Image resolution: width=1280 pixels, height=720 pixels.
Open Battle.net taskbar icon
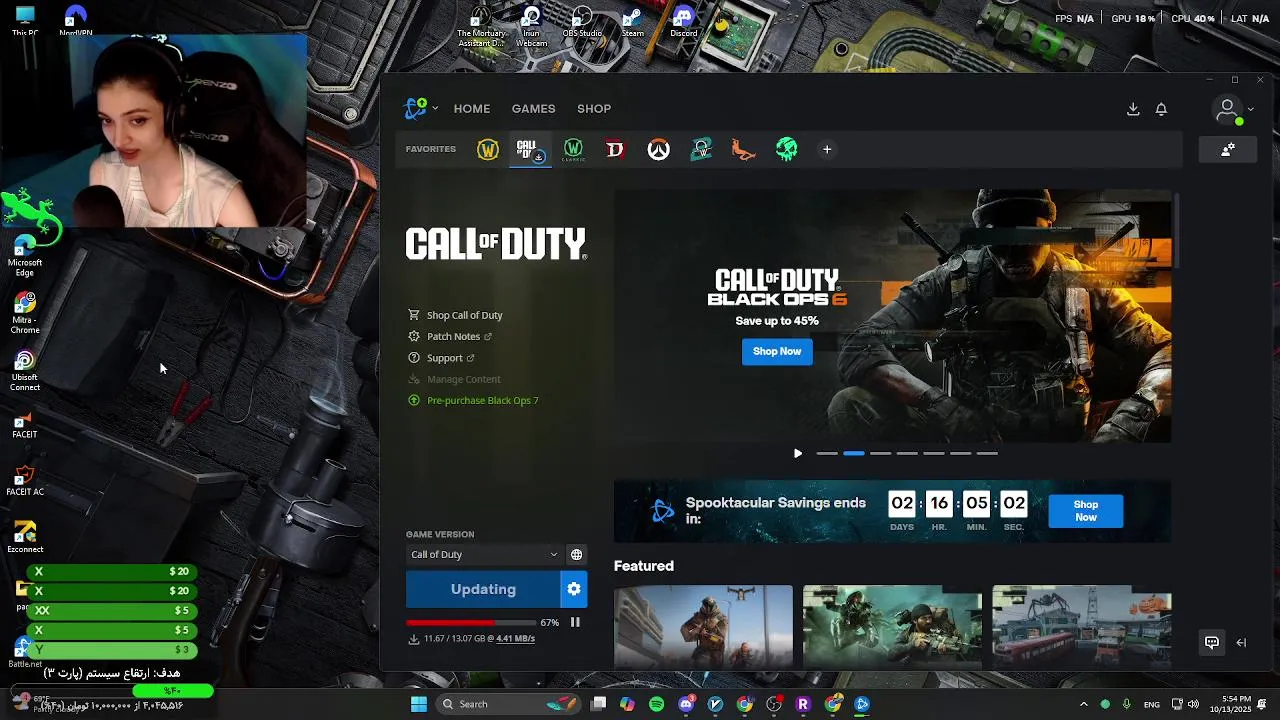[862, 704]
